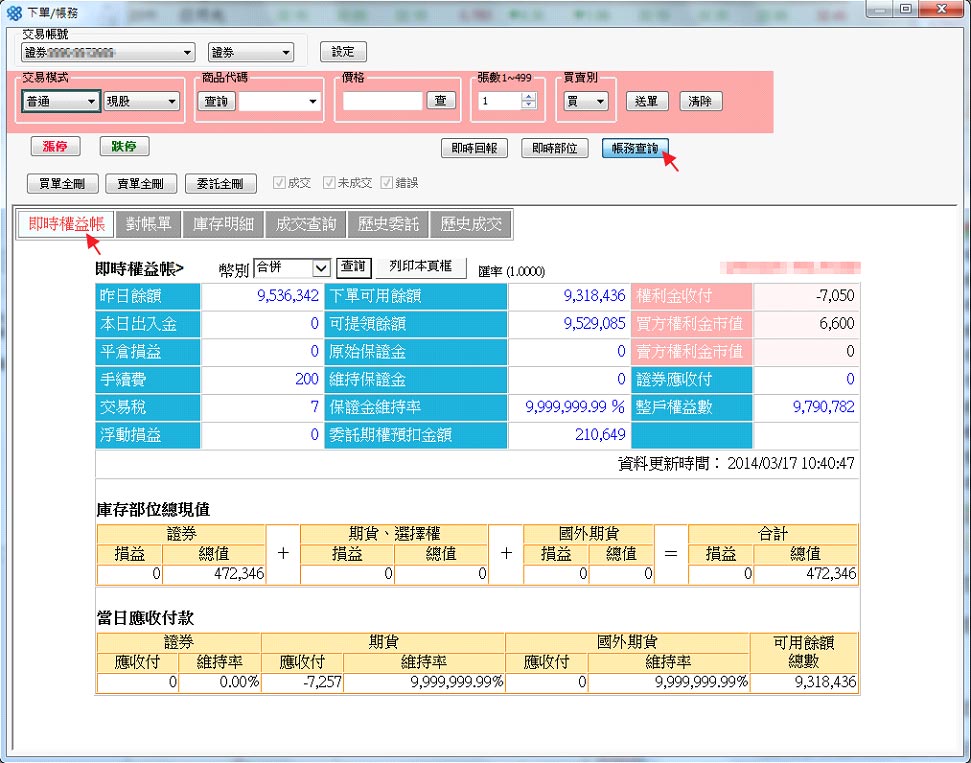Screen dimensions: 971x763
Task: Click the red 漲停 limit-up button
Action: point(55,147)
